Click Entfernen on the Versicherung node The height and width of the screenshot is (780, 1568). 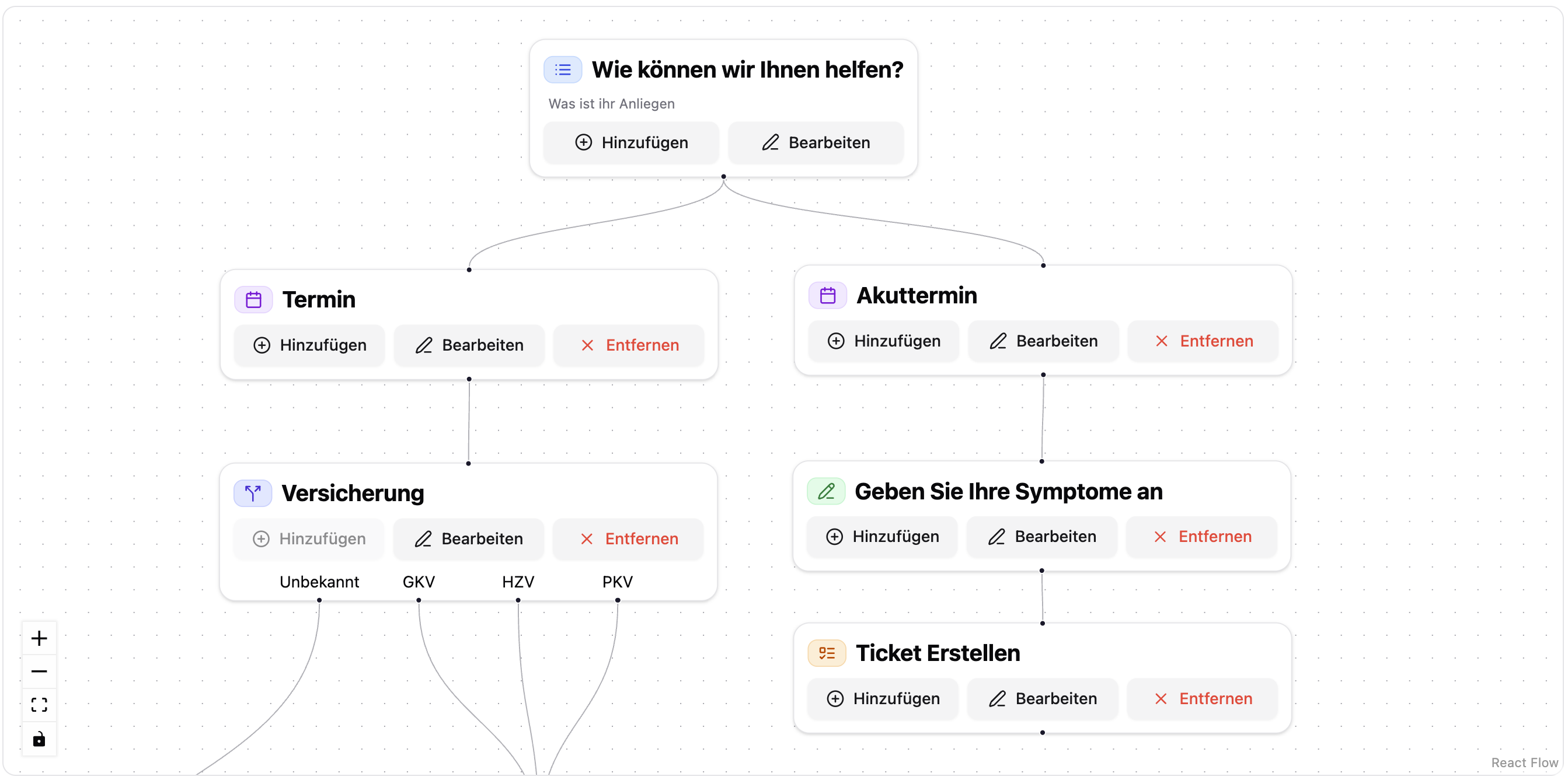628,538
